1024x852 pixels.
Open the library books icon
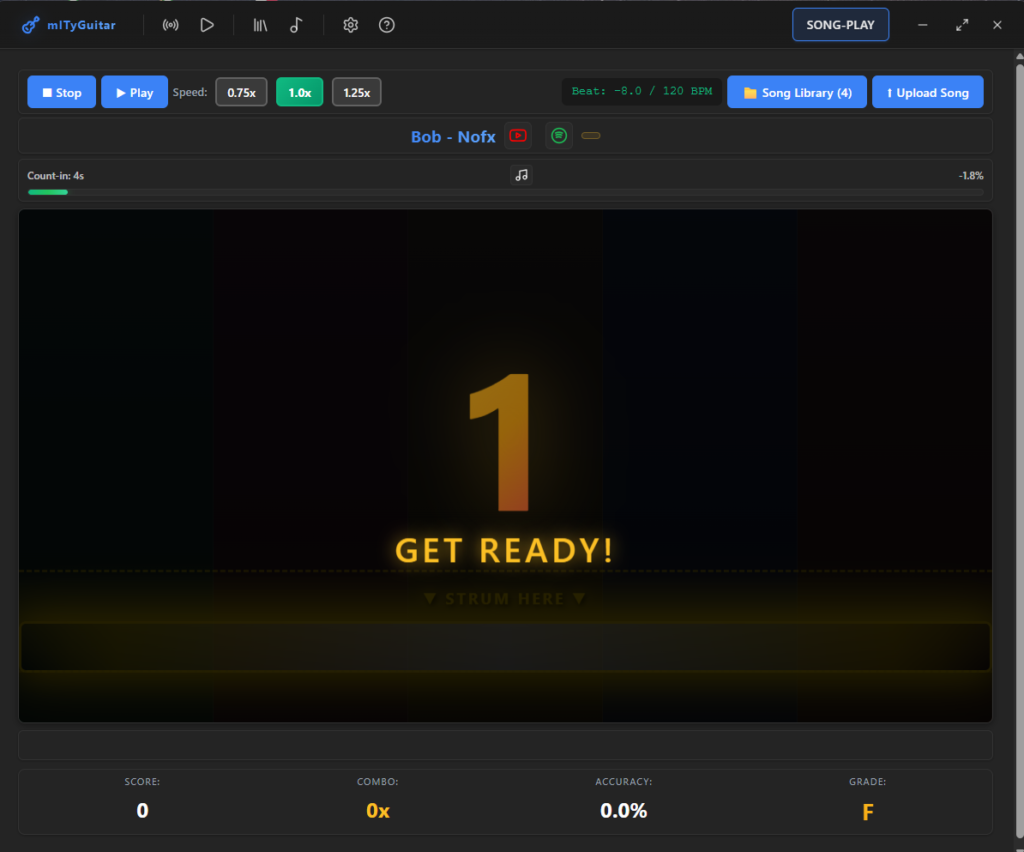pyautogui.click(x=260, y=25)
